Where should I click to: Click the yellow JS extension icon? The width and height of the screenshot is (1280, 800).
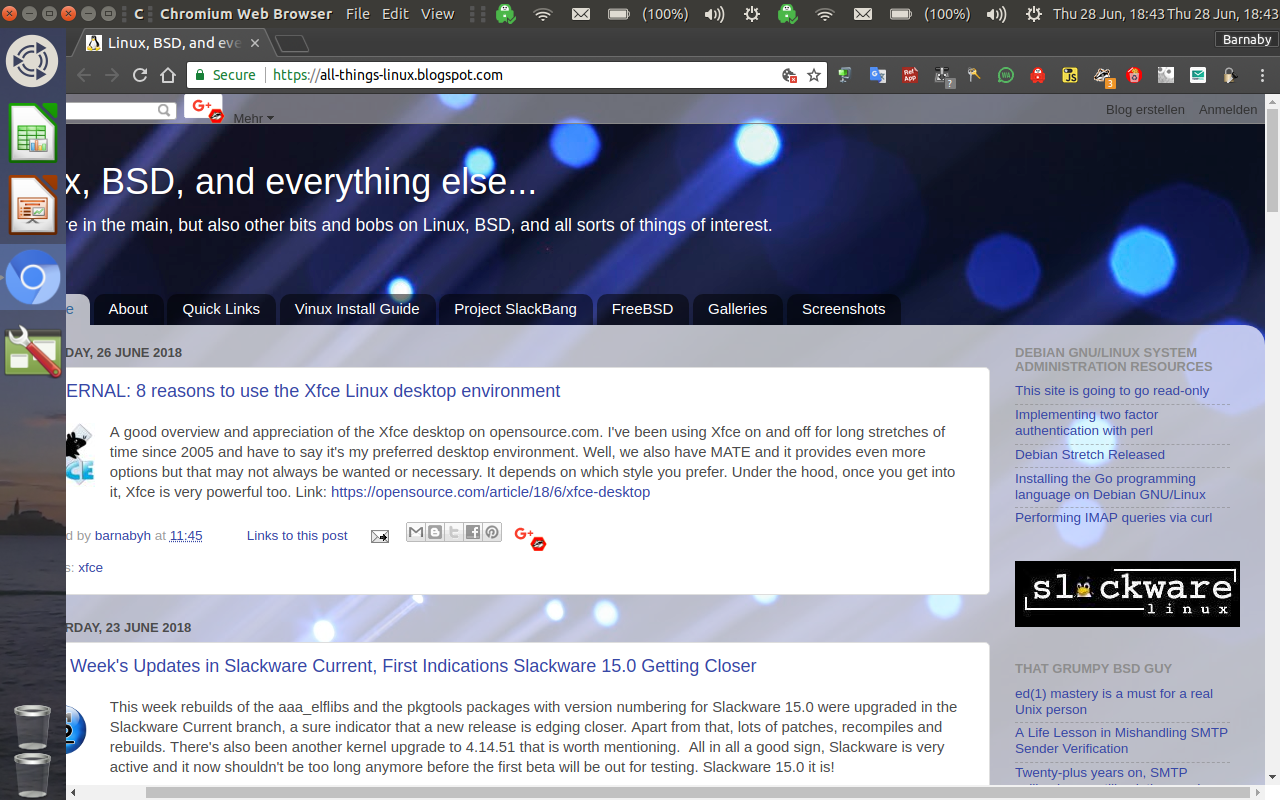pos(1070,75)
